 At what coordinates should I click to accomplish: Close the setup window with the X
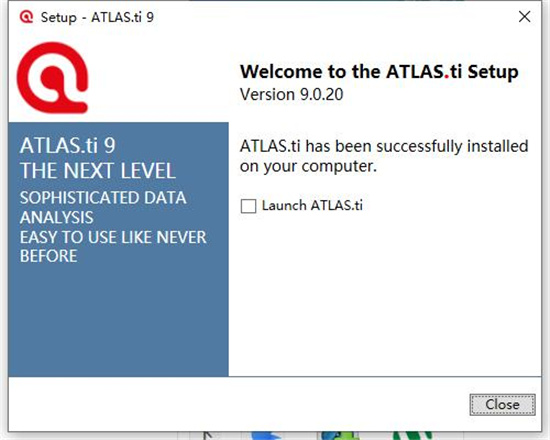tap(524, 16)
